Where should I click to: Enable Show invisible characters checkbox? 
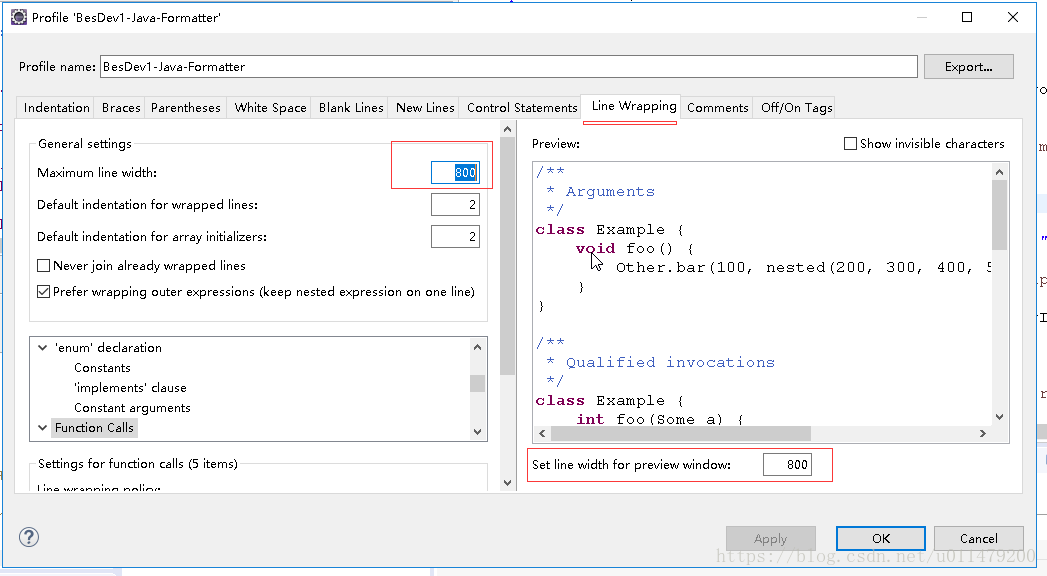click(x=850, y=143)
